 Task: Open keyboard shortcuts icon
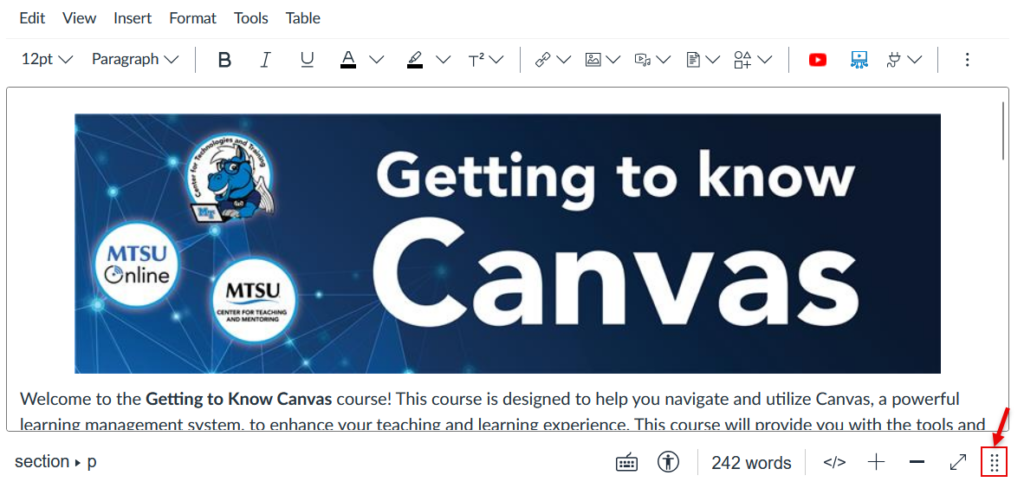[627, 462]
